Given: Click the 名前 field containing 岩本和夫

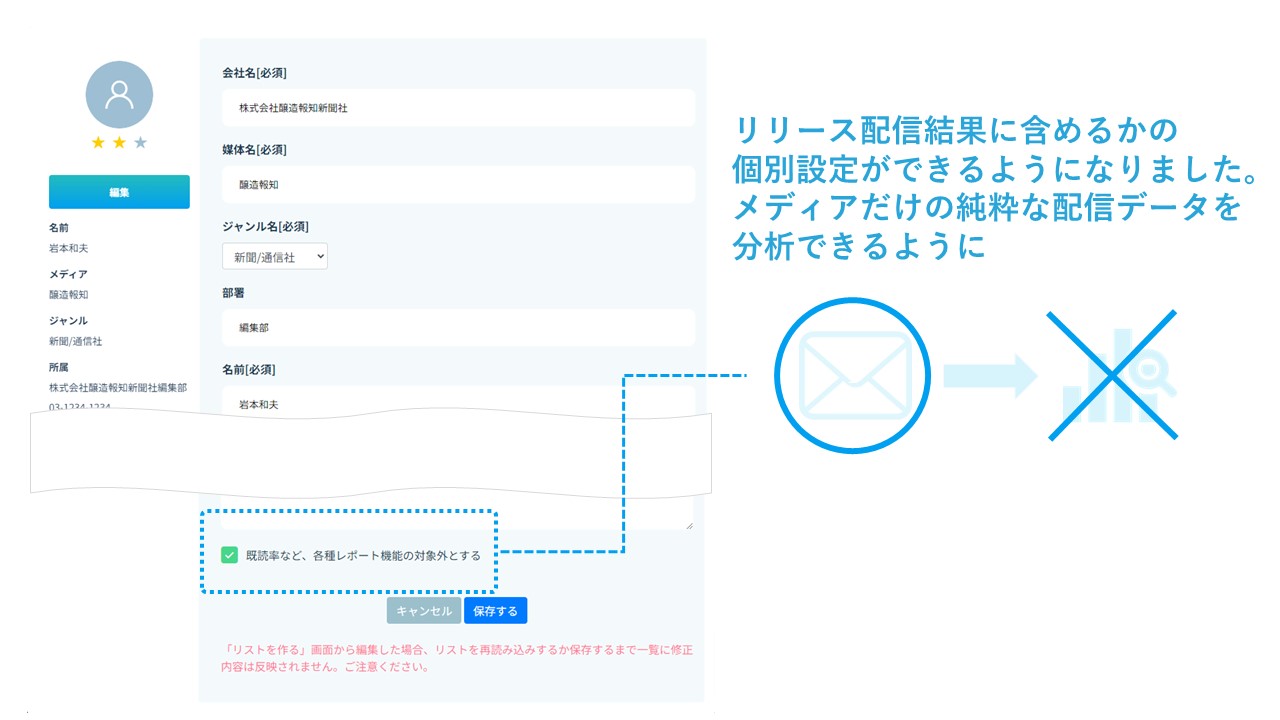Looking at the screenshot, I should (x=458, y=403).
